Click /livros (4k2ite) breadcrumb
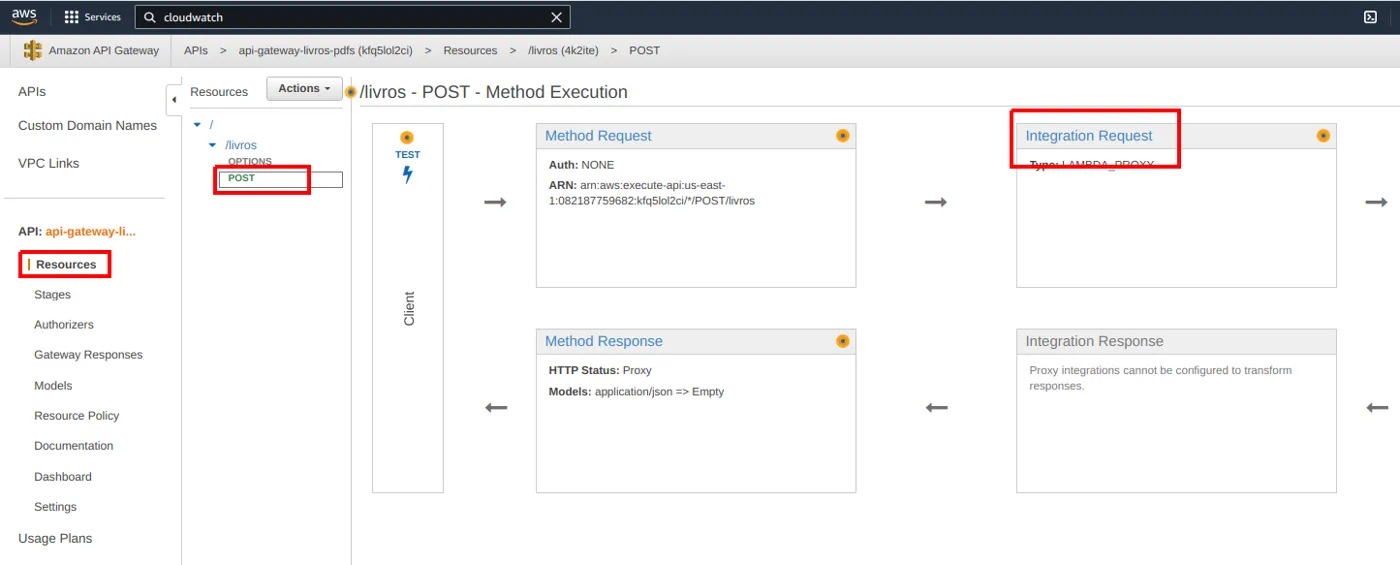1400x565 pixels. coord(563,50)
